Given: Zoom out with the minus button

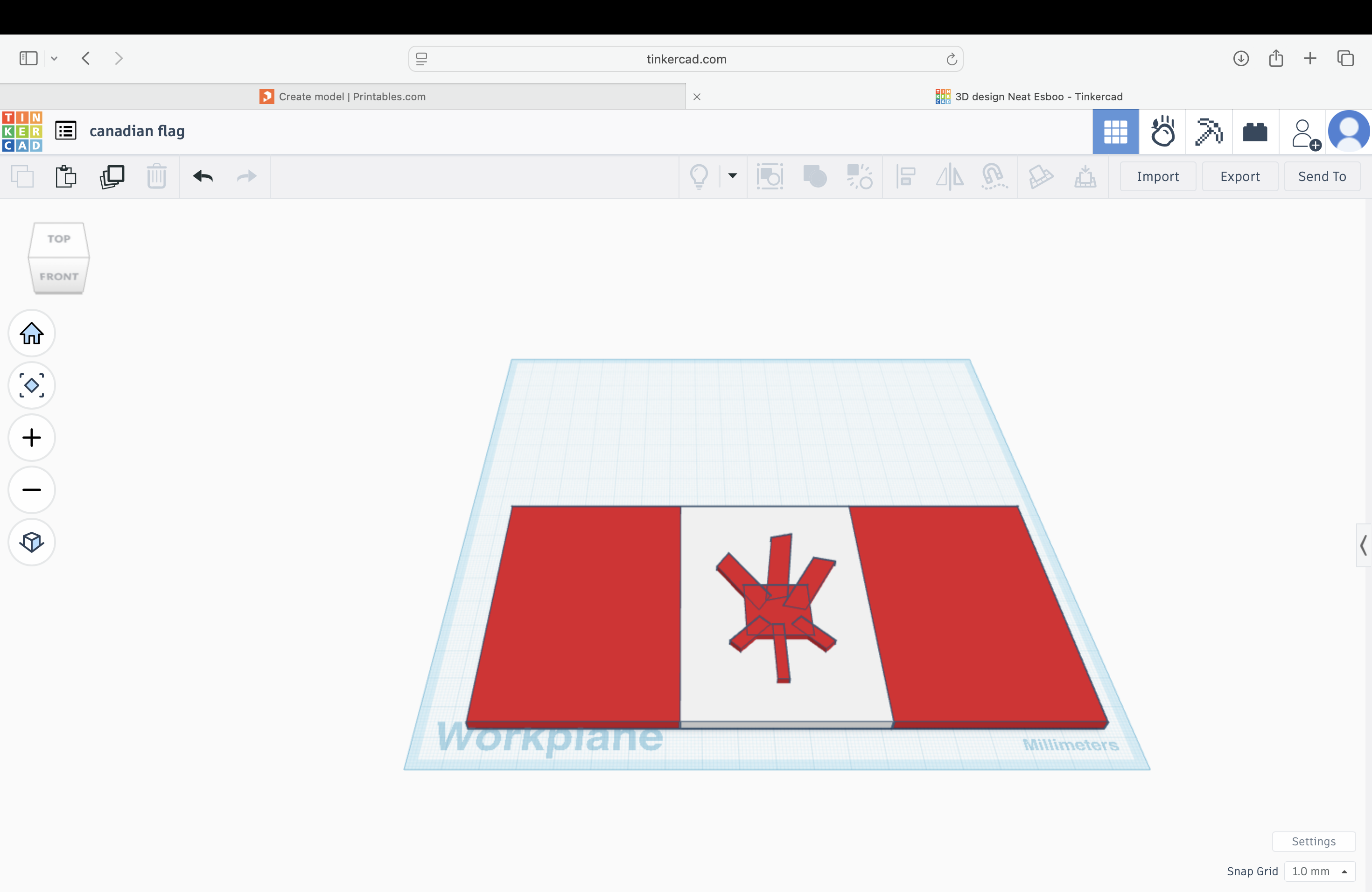Looking at the screenshot, I should 32,490.
